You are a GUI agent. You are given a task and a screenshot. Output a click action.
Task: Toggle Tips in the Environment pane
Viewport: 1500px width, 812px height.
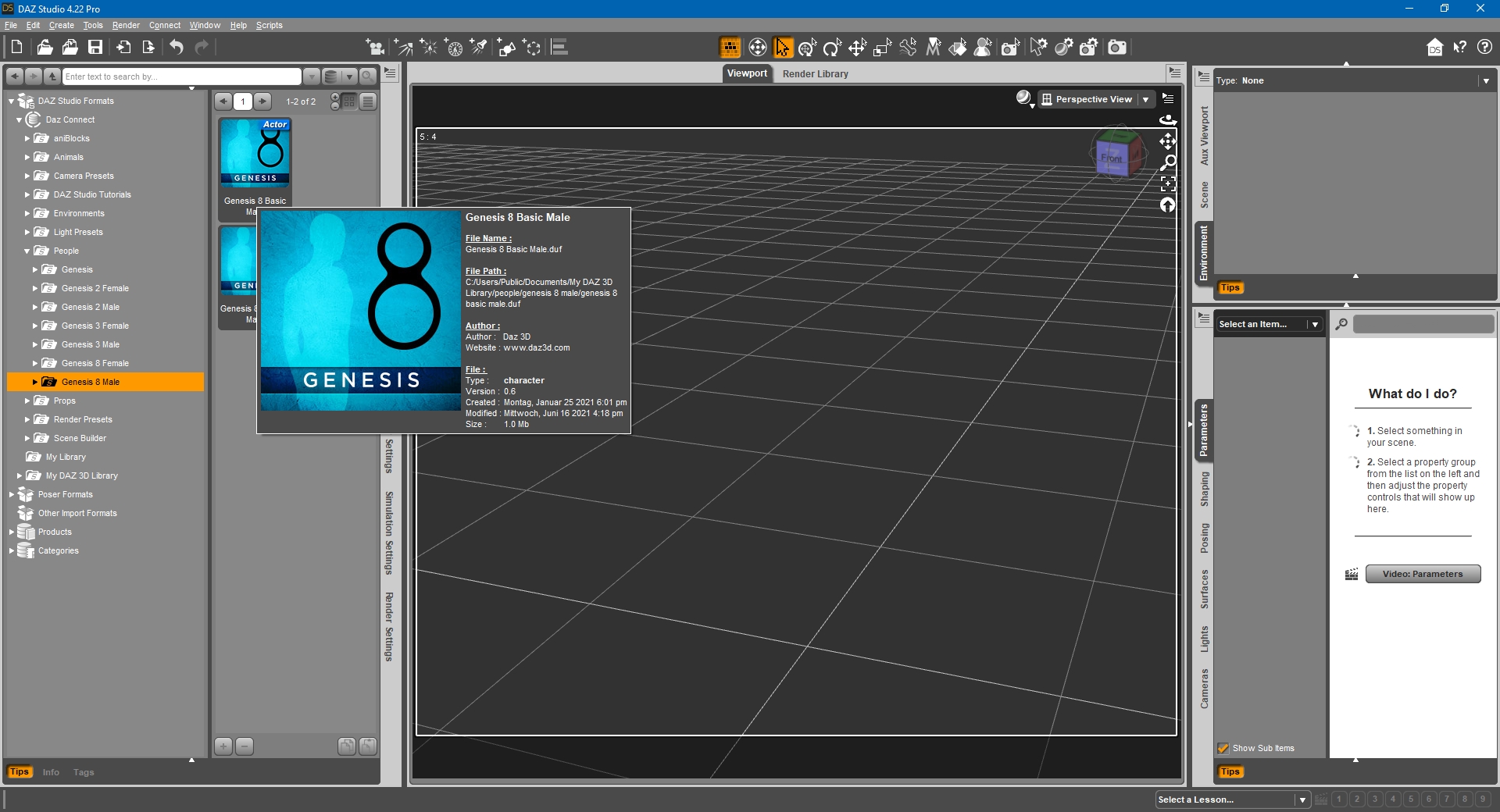tap(1230, 287)
